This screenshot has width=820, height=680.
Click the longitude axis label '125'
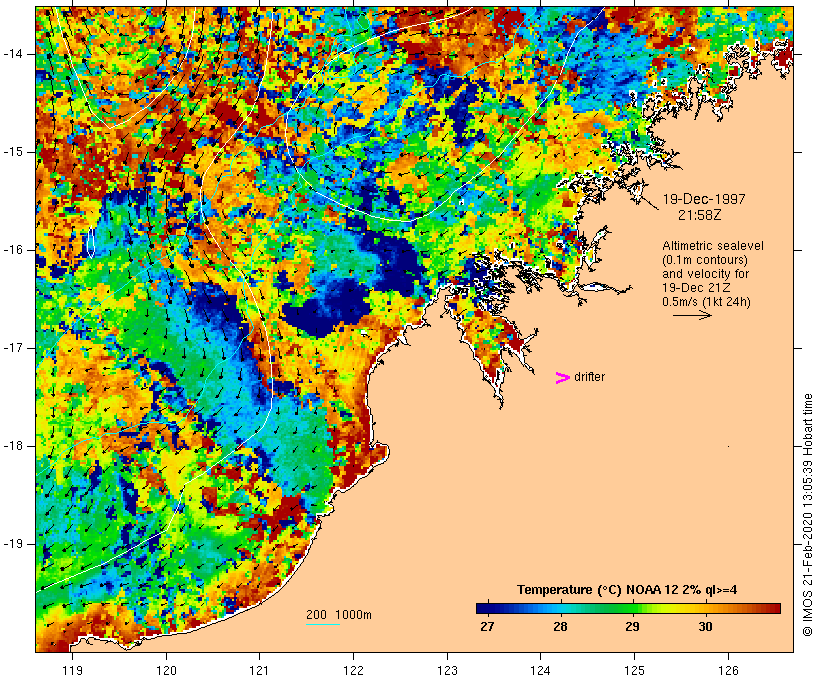(634, 670)
